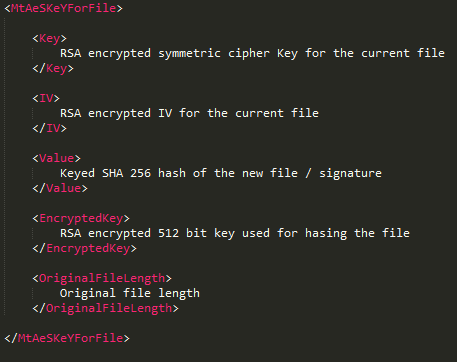
Task: Click the opening EncryptedKey tag
Action: tap(81, 218)
